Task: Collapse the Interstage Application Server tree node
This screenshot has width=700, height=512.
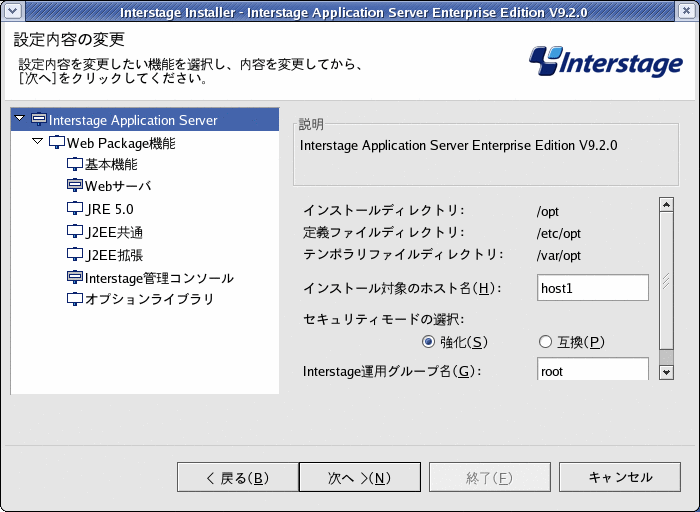Action: point(20,119)
